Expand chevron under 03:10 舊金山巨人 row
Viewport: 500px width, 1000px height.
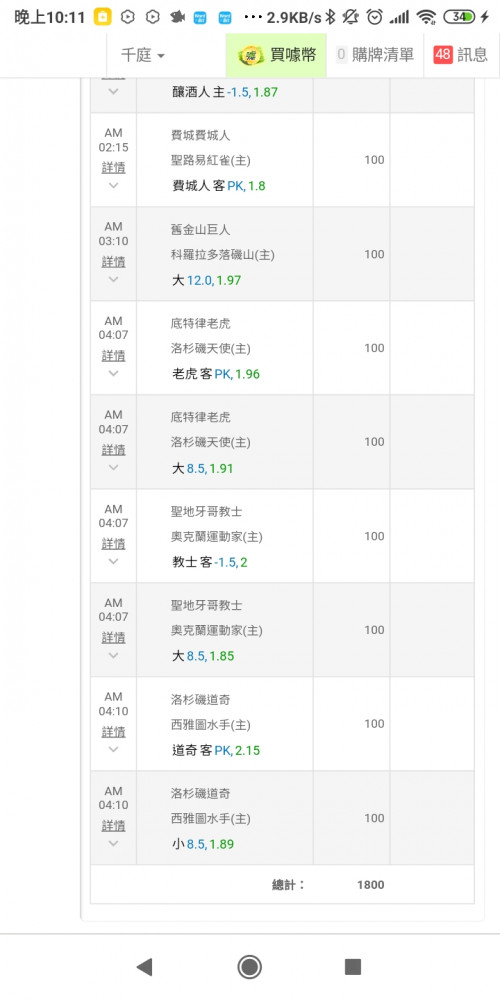point(114,279)
